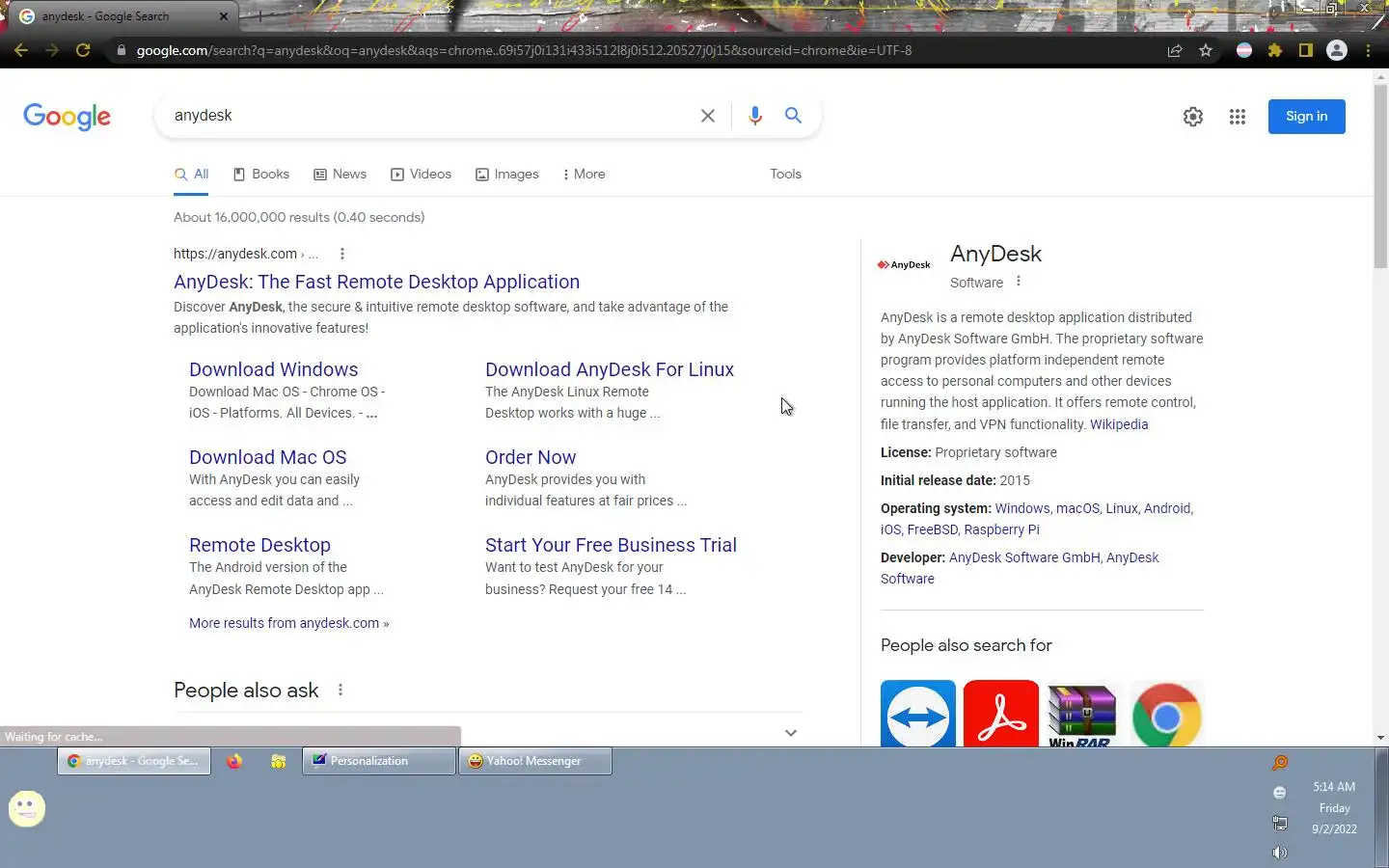The width and height of the screenshot is (1389, 868).
Task: Click Linux in Operating system list
Action: tap(1122, 508)
